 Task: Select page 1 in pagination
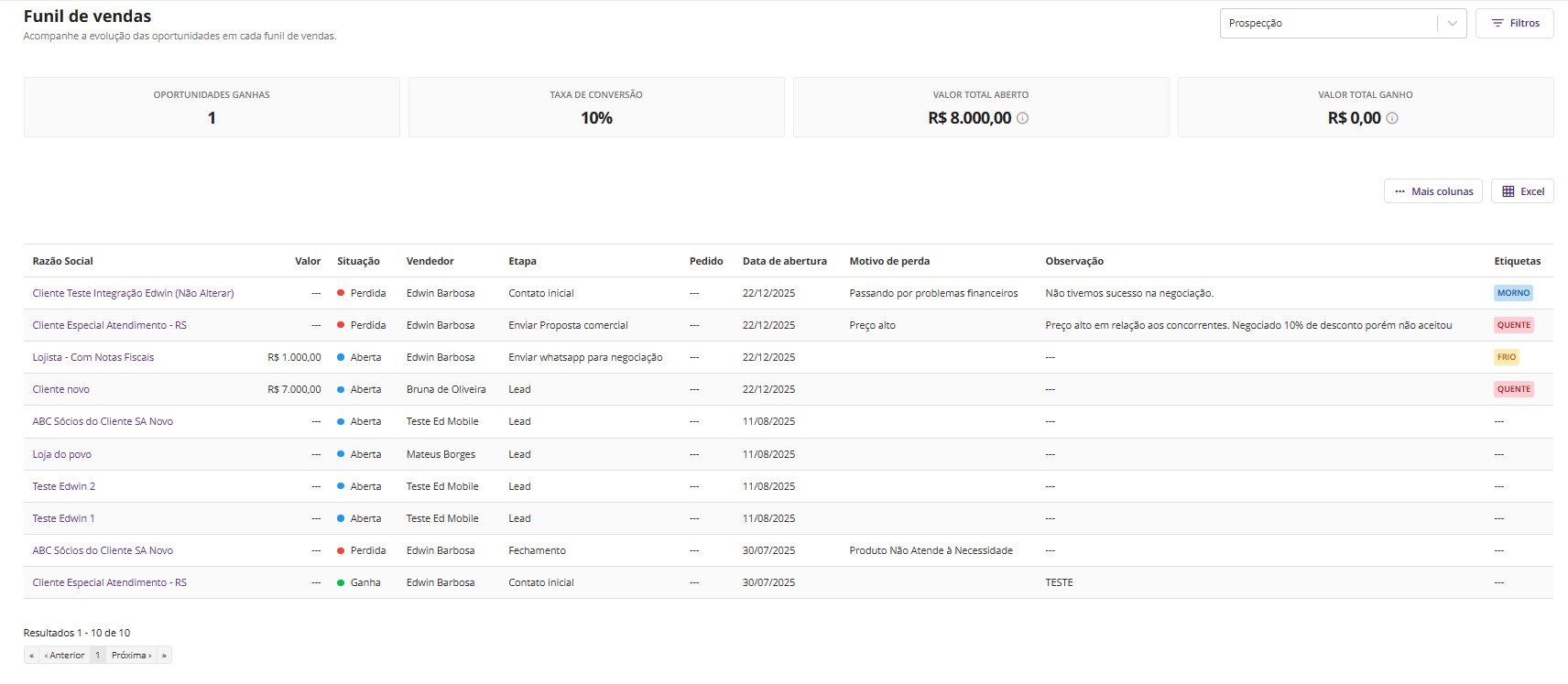tap(98, 656)
